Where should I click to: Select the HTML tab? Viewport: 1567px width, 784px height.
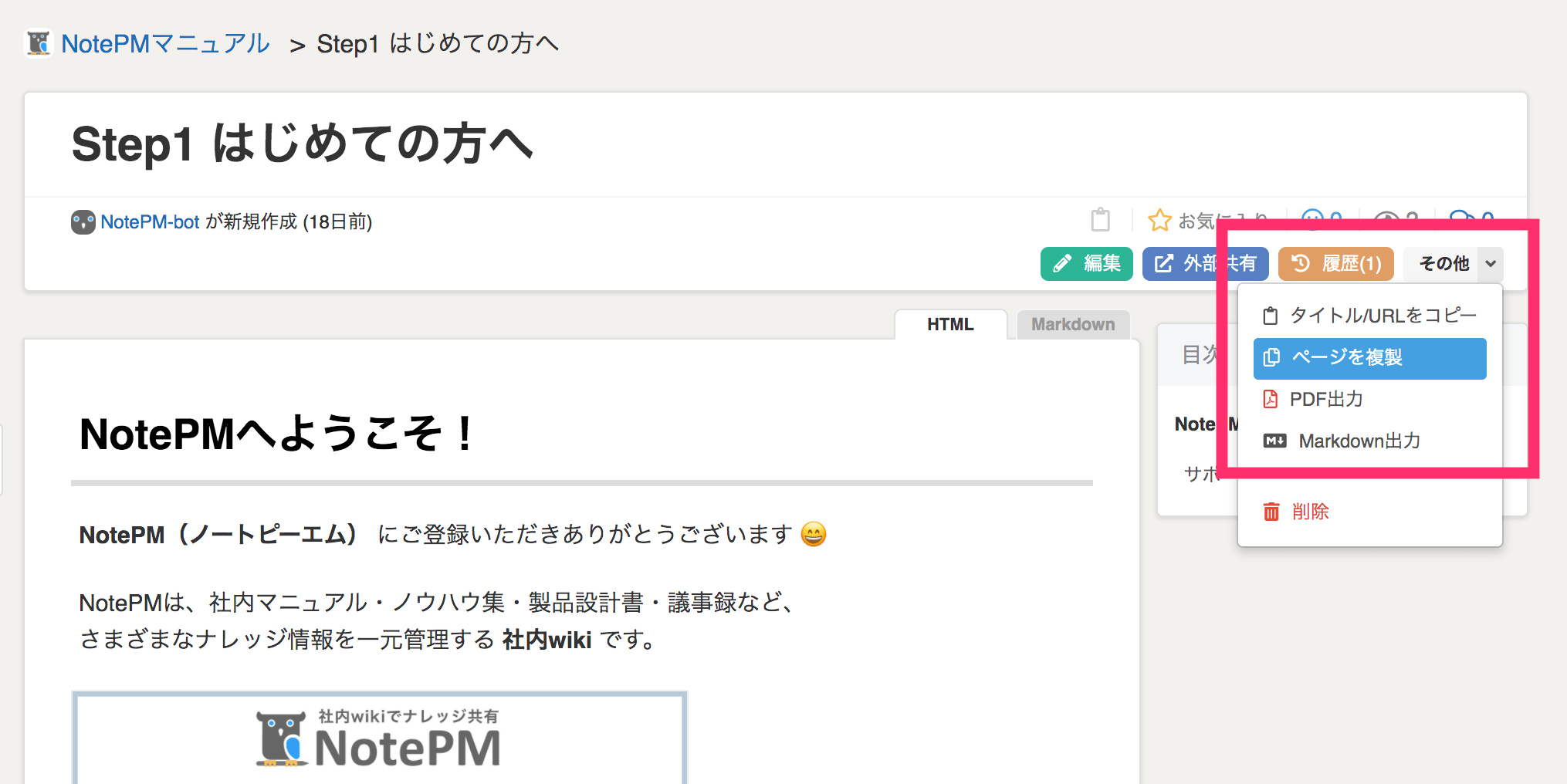click(950, 324)
